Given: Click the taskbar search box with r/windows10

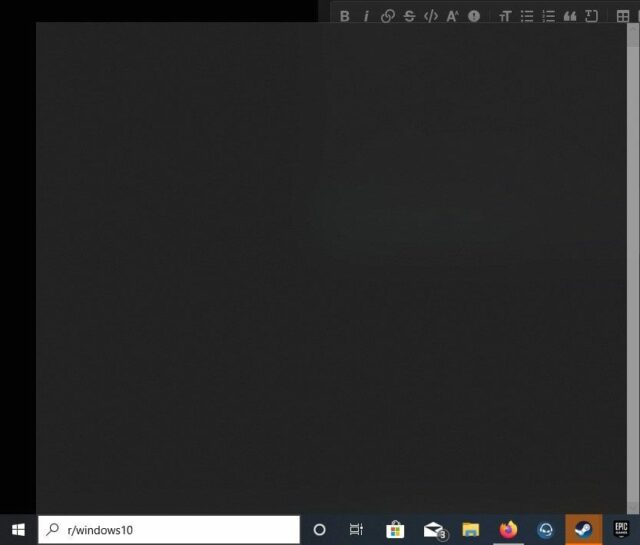Looking at the screenshot, I should pos(170,530).
